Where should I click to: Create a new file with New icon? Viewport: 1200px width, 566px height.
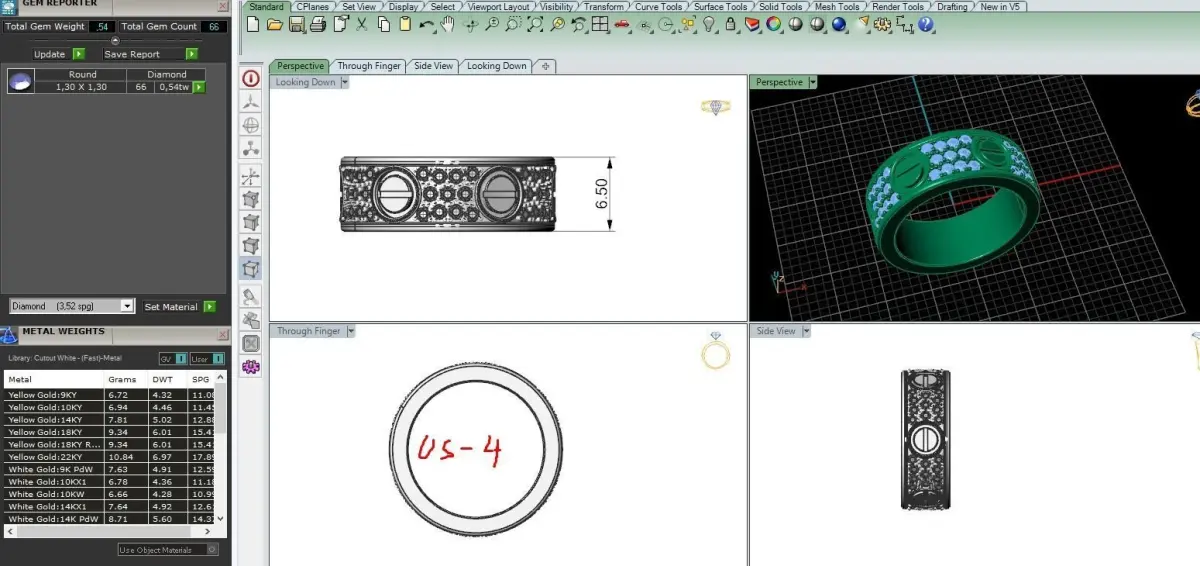point(252,24)
